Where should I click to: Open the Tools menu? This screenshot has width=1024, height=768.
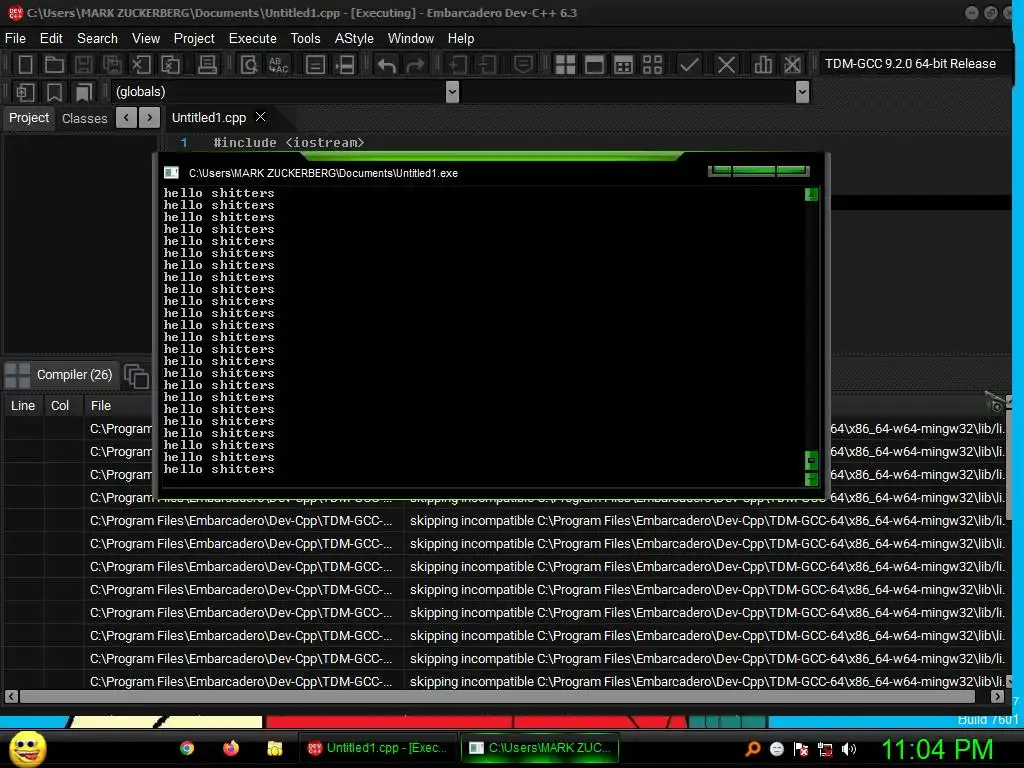pyautogui.click(x=305, y=39)
